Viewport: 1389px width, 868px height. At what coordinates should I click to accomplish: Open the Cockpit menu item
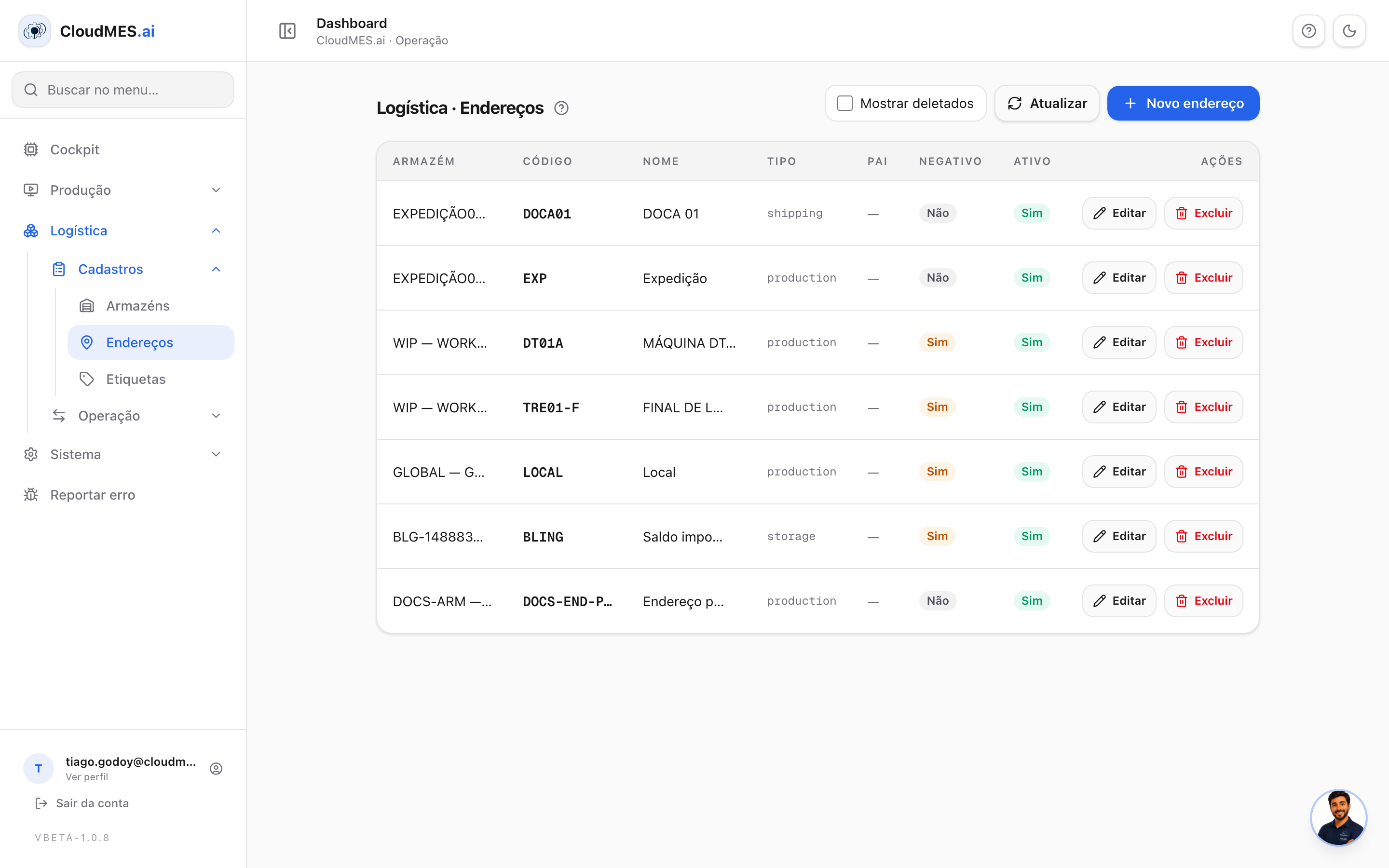[123, 149]
